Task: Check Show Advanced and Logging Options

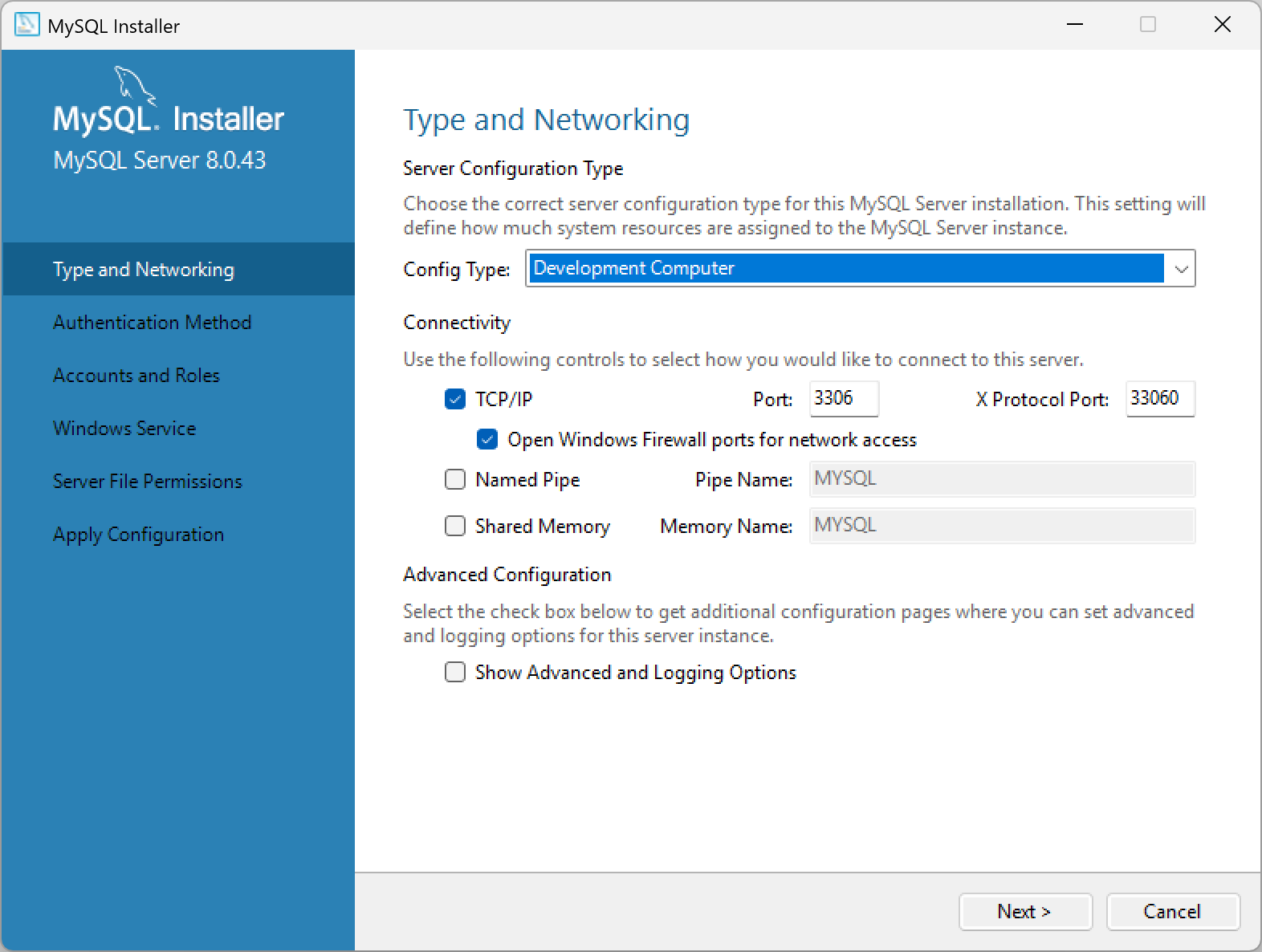Action: (455, 672)
